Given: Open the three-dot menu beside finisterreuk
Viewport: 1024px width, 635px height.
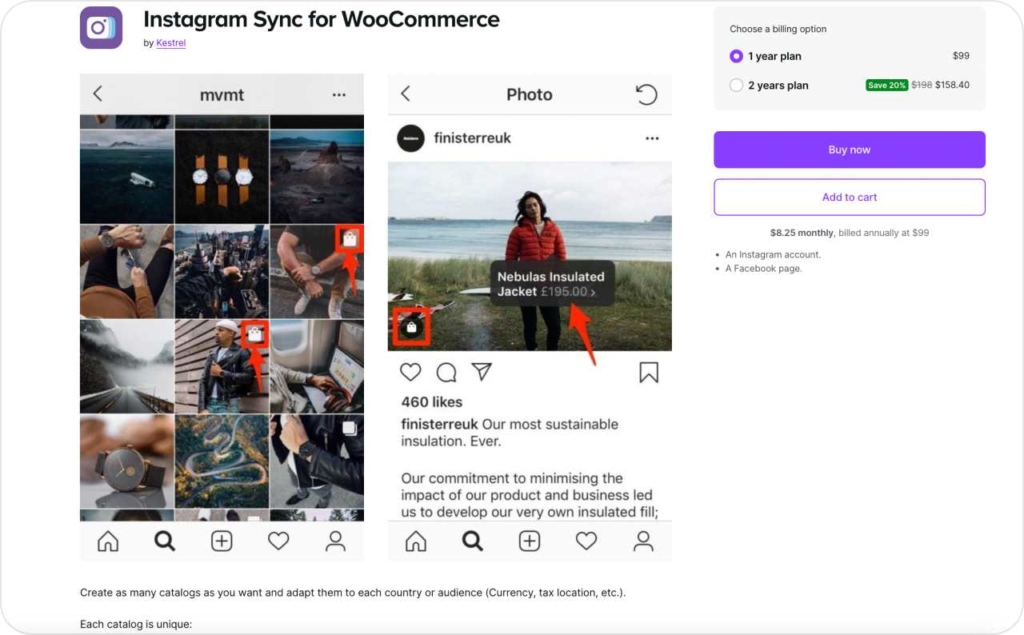Looking at the screenshot, I should click(652, 138).
